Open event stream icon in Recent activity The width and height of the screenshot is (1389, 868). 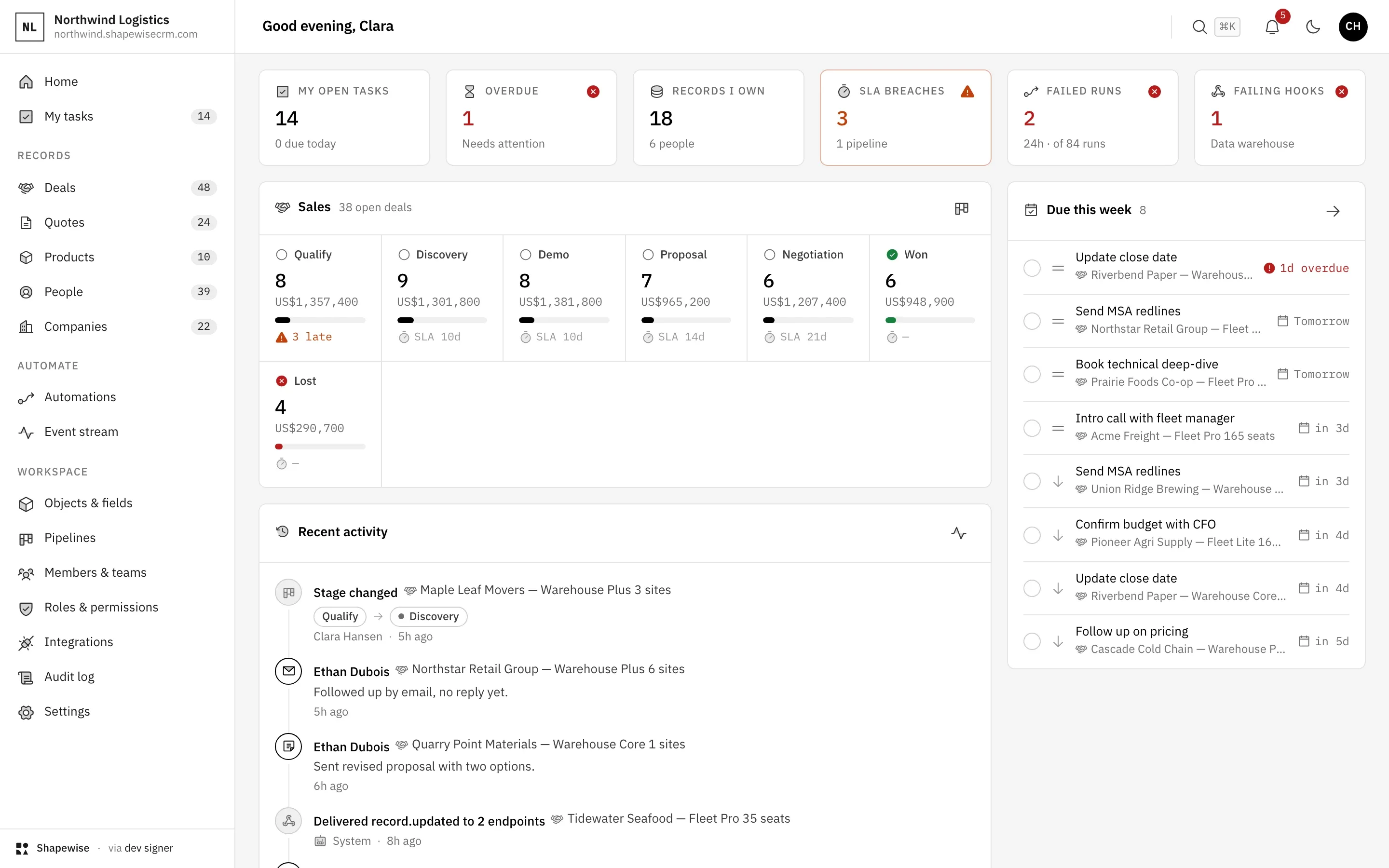[958, 533]
